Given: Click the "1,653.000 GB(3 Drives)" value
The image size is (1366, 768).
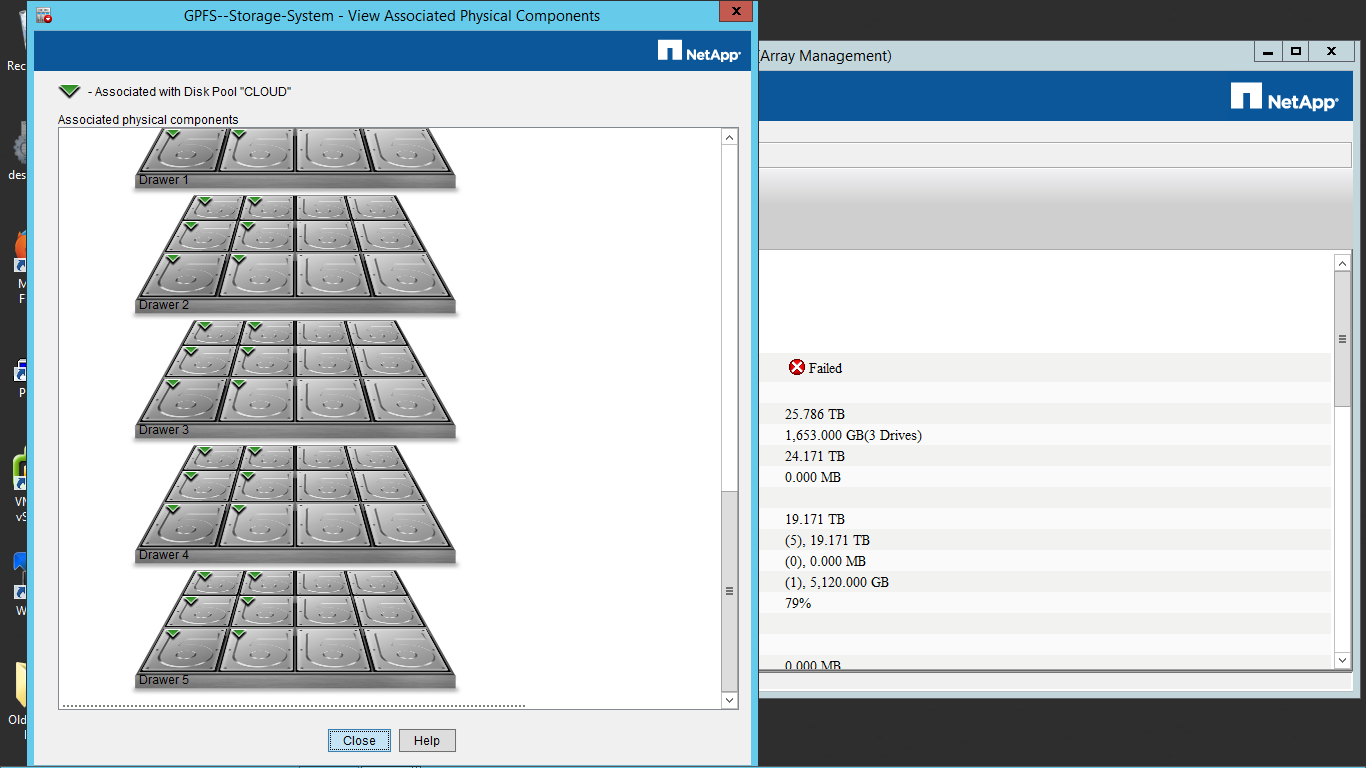Looking at the screenshot, I should click(x=853, y=435).
